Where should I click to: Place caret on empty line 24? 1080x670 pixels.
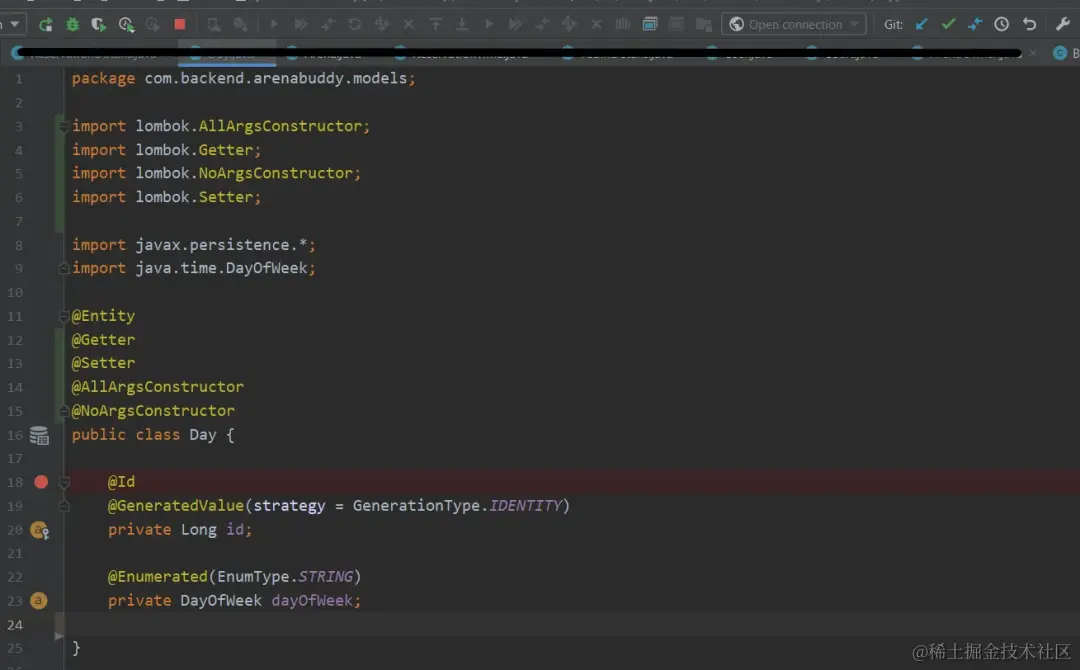[x=572, y=625]
